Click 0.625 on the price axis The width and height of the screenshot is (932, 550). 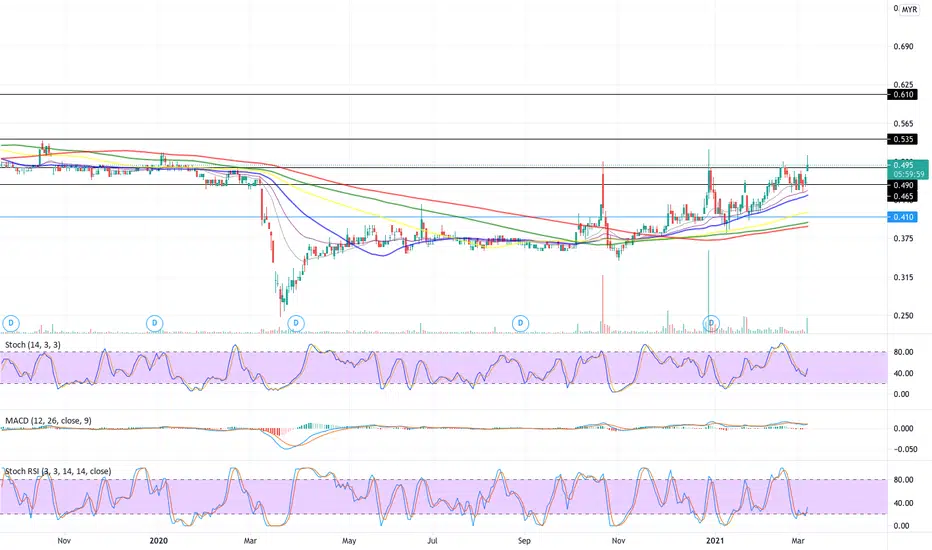click(x=903, y=85)
